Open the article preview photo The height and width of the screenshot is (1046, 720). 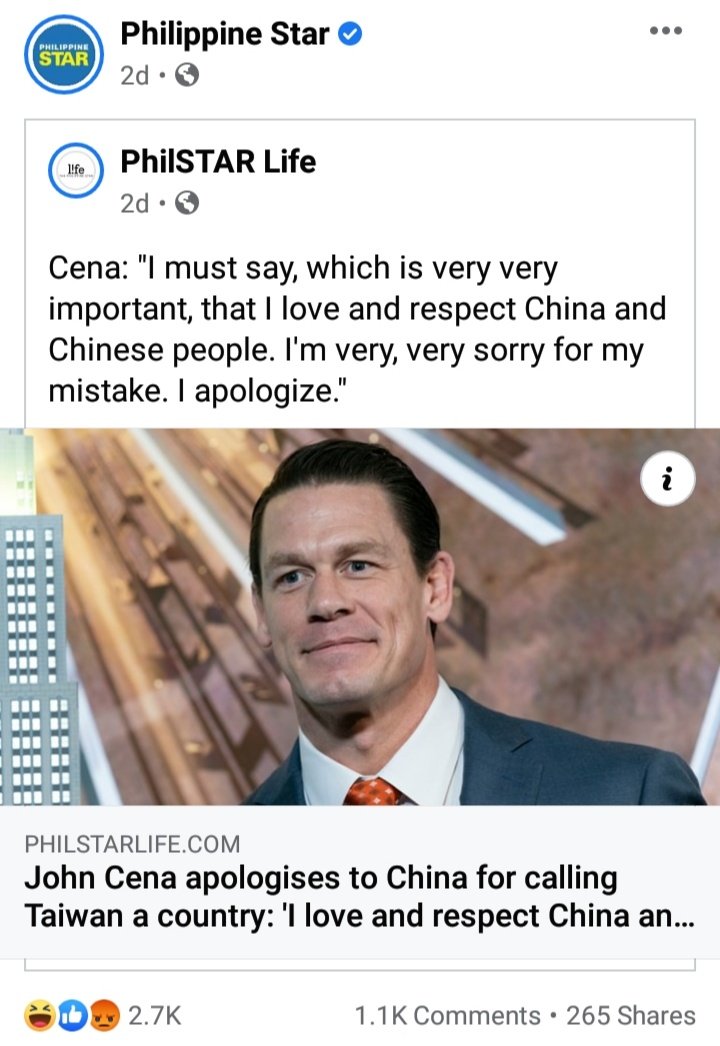[x=360, y=616]
